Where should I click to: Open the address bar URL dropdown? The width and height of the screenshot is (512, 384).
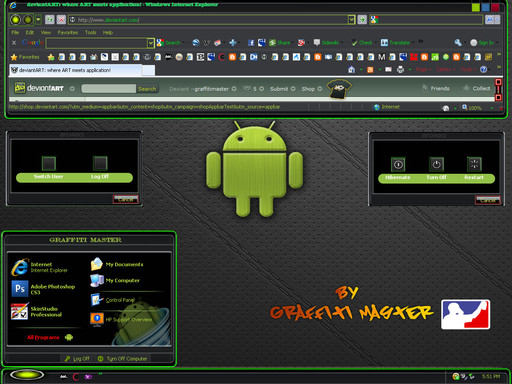click(x=351, y=20)
